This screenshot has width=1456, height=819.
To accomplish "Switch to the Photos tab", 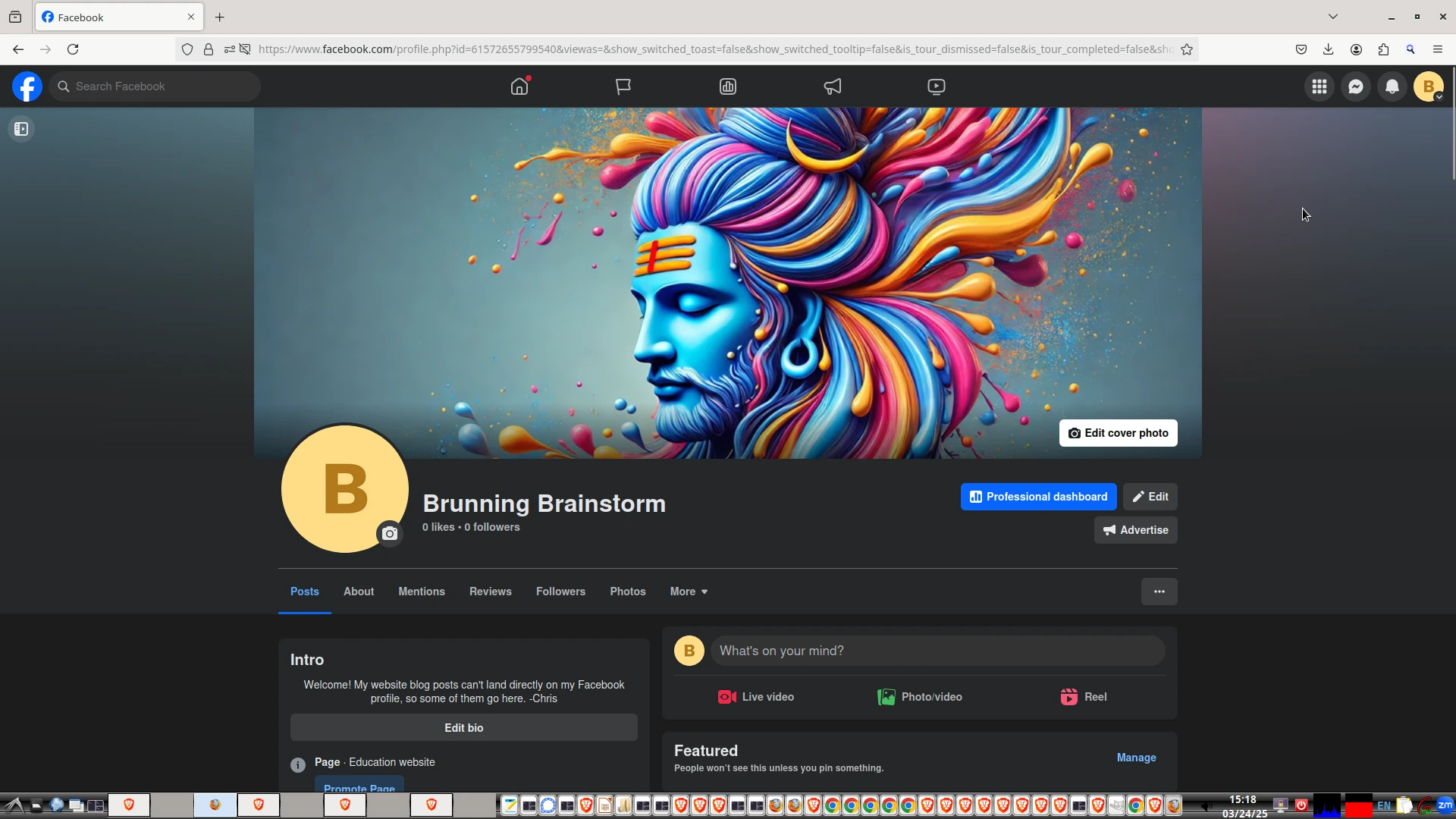I will 628,591.
